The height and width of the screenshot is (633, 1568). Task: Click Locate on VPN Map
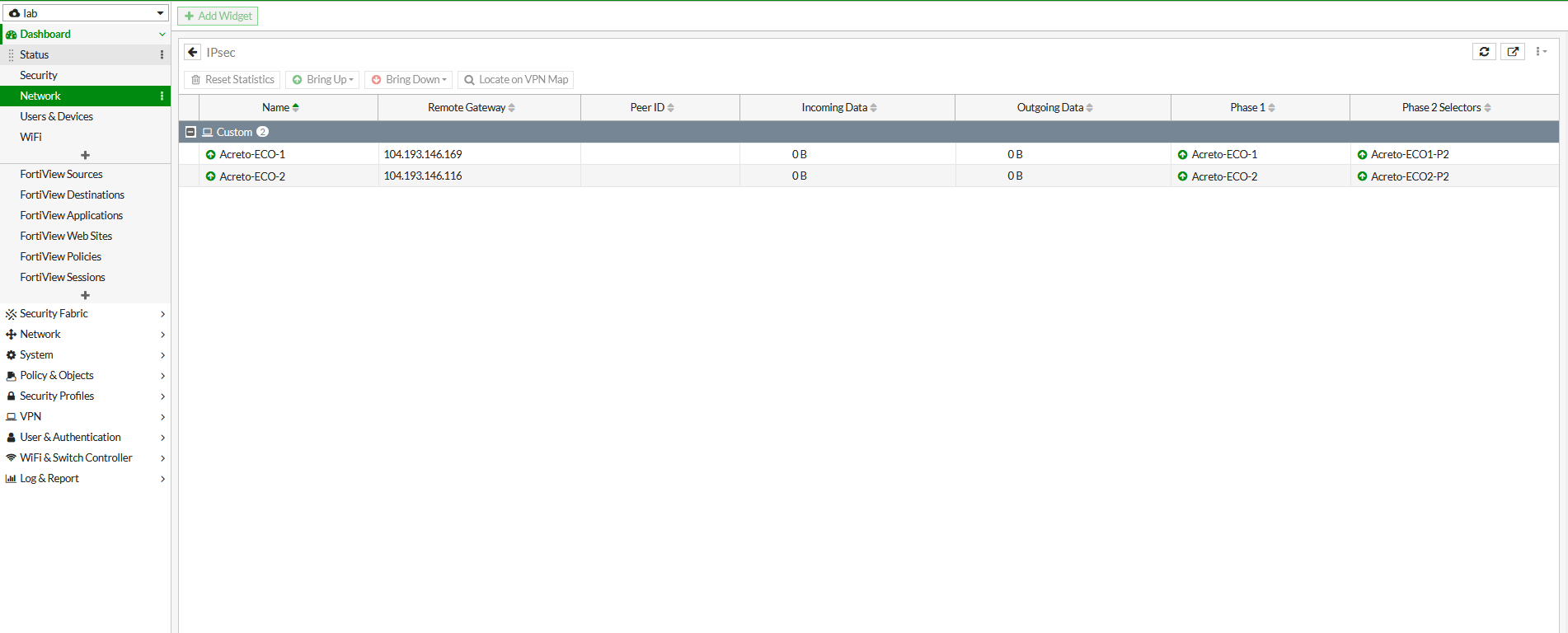point(516,79)
